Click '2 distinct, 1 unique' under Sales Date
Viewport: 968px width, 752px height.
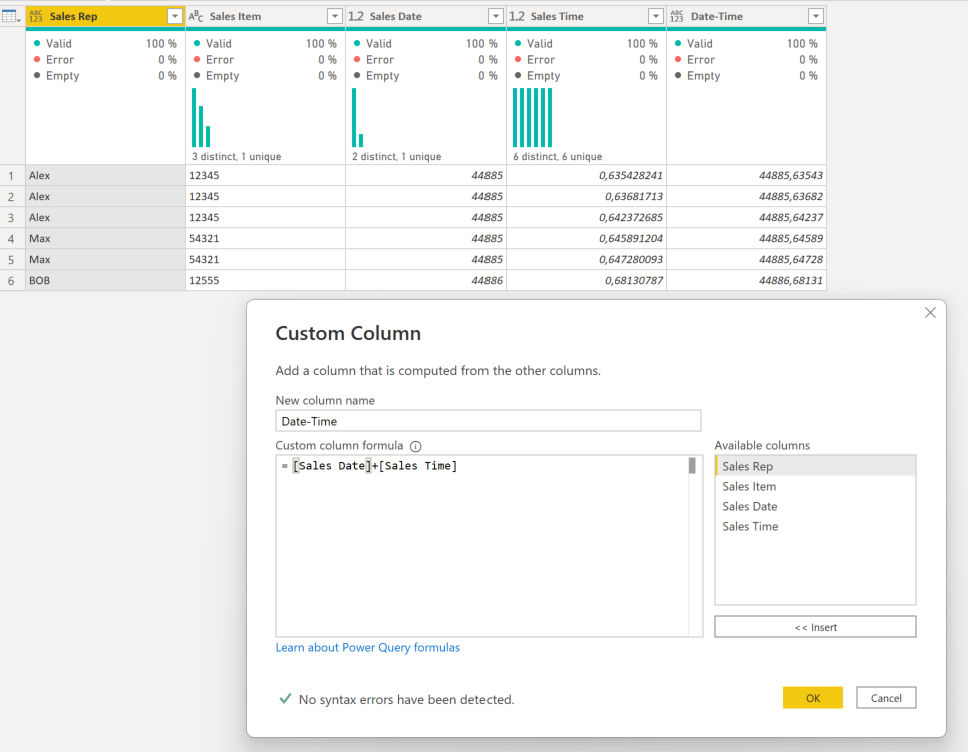coord(396,157)
